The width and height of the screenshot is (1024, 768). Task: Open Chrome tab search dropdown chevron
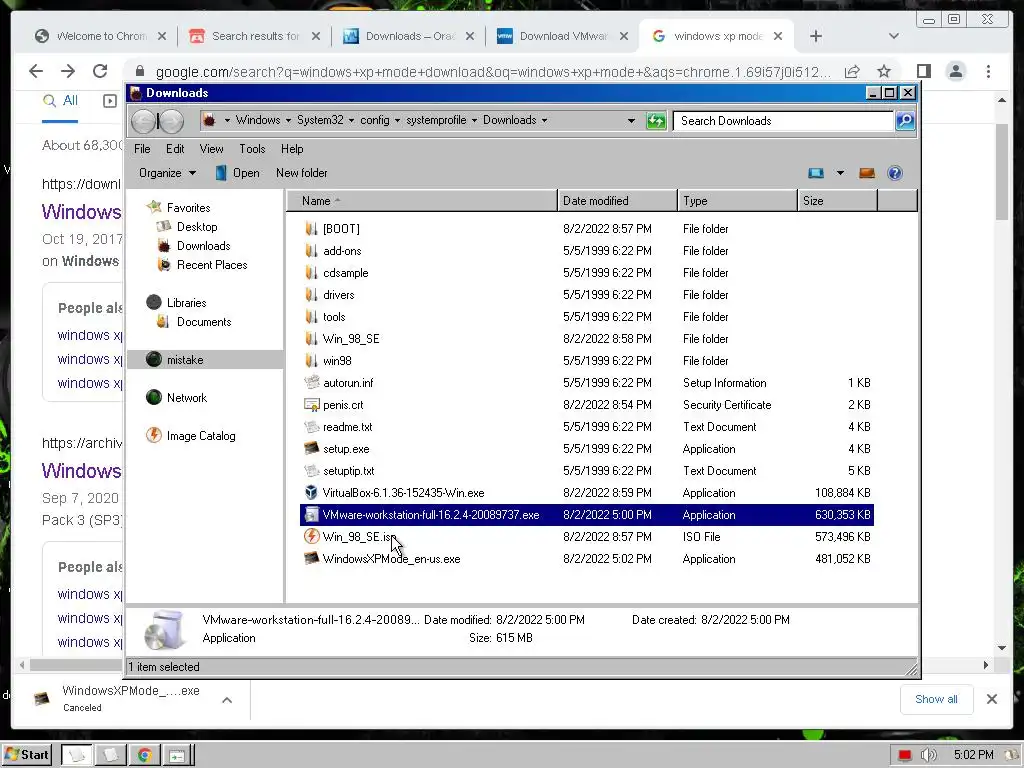[894, 37]
